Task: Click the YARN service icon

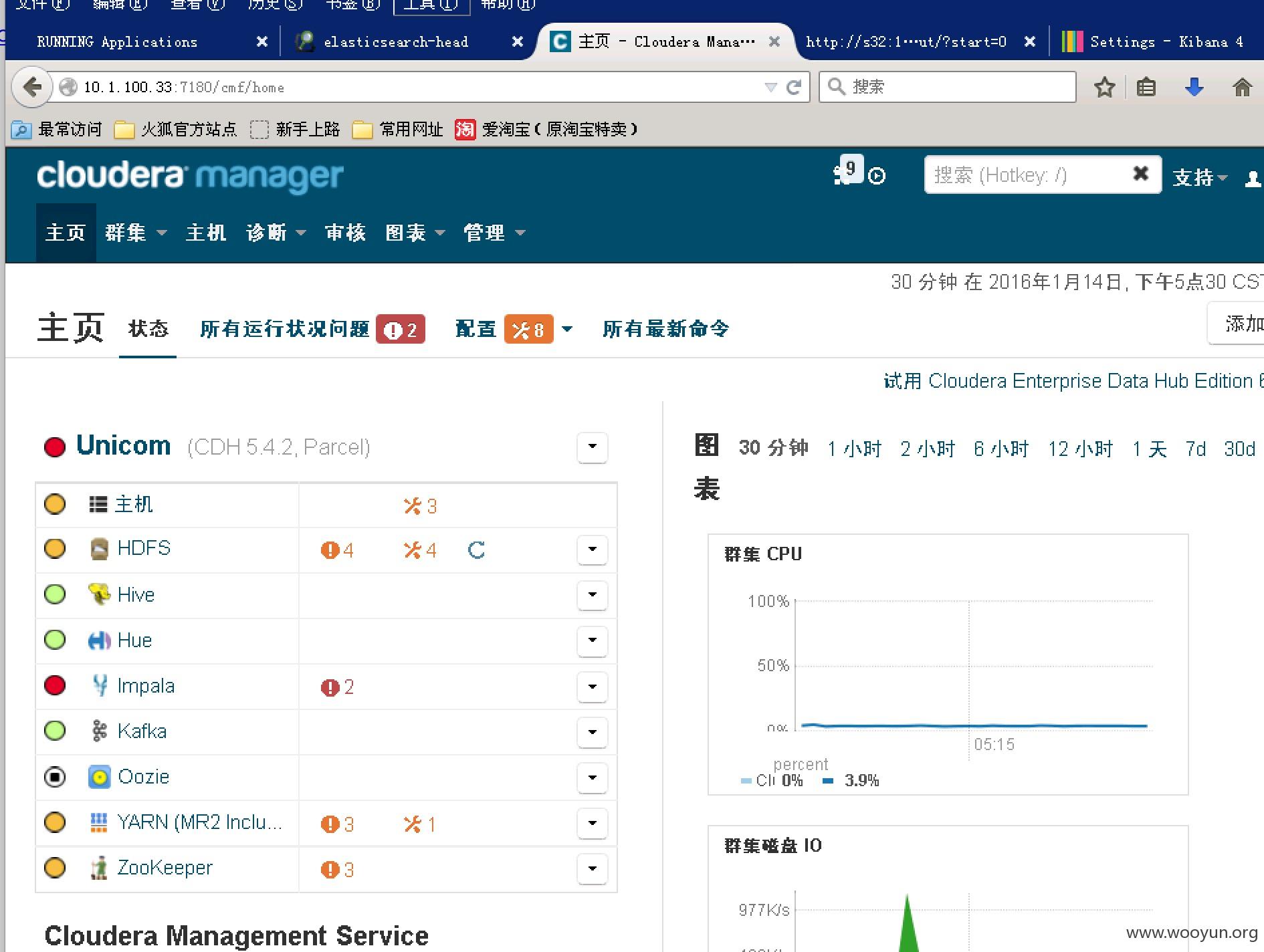Action: (x=98, y=822)
